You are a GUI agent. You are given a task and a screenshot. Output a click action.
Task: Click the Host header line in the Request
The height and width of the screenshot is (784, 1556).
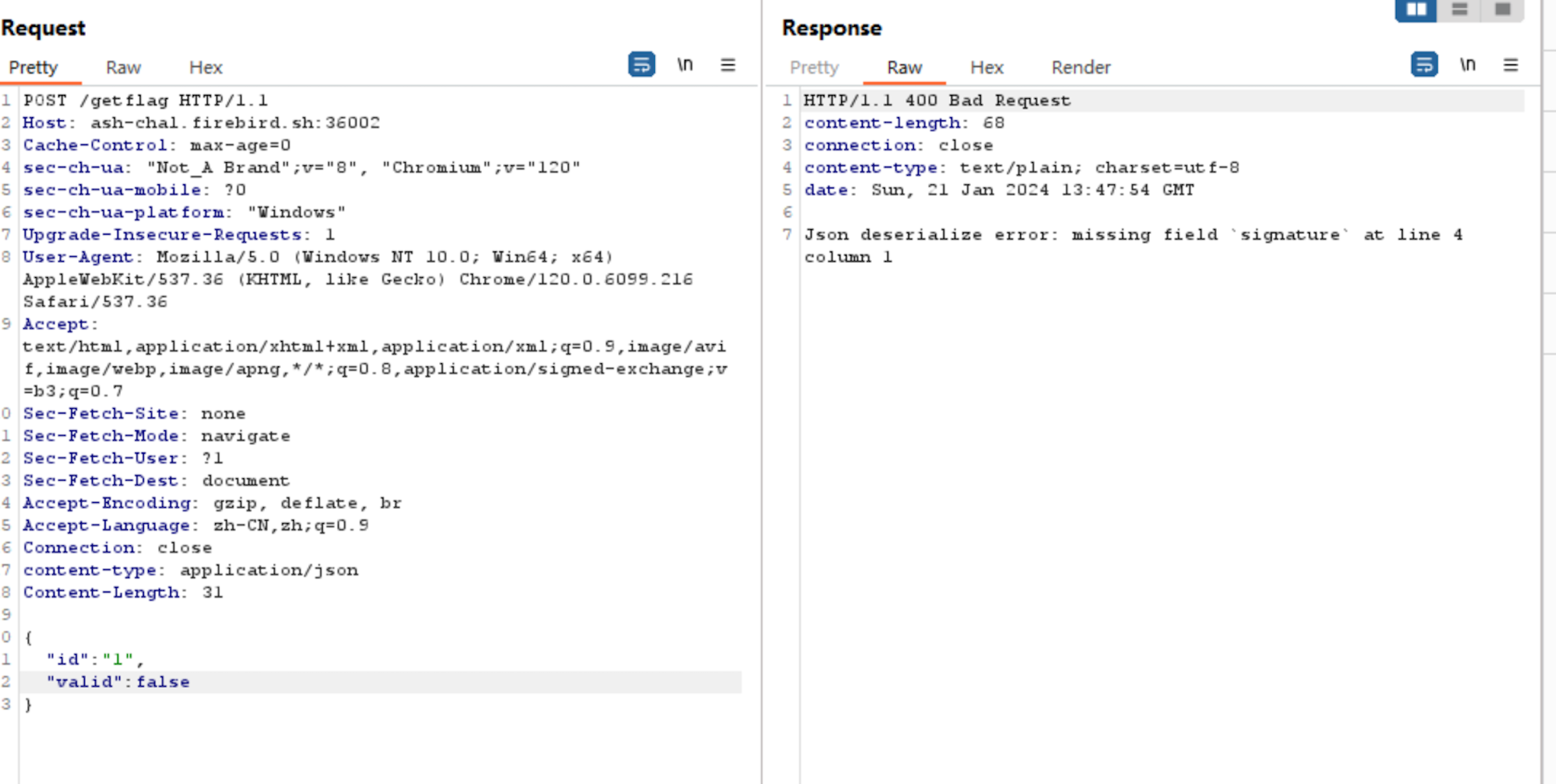202,122
